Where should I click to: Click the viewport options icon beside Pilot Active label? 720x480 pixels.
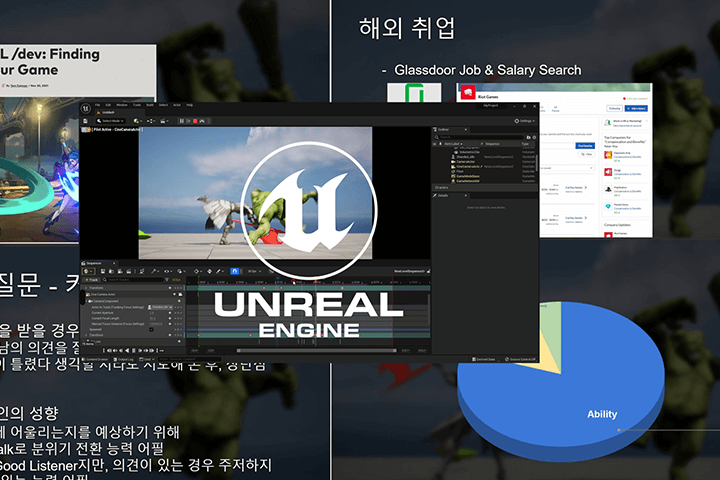tap(86, 130)
